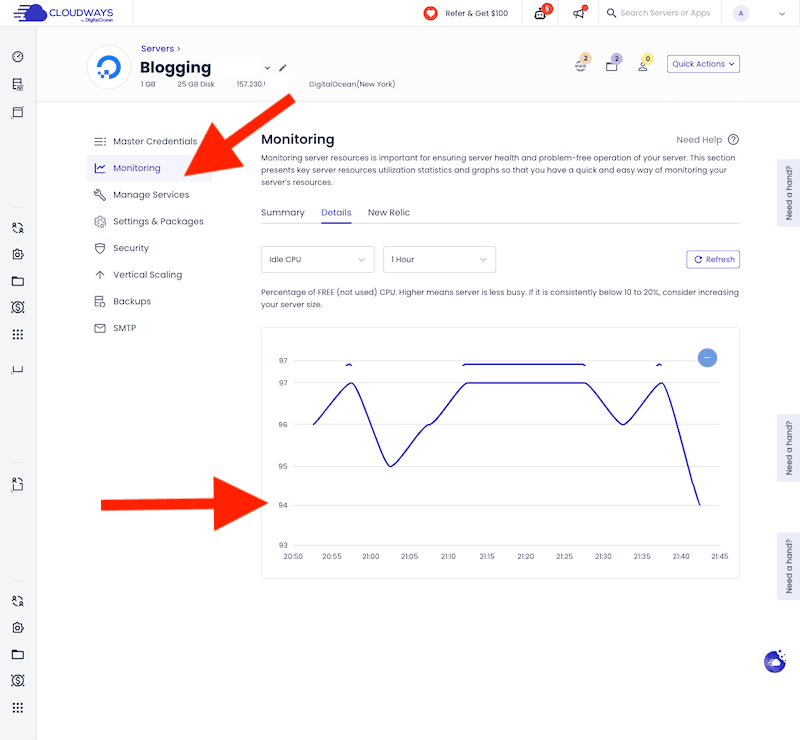The height and width of the screenshot is (740, 800).
Task: Open the announcements megaphone icon
Action: (580, 14)
